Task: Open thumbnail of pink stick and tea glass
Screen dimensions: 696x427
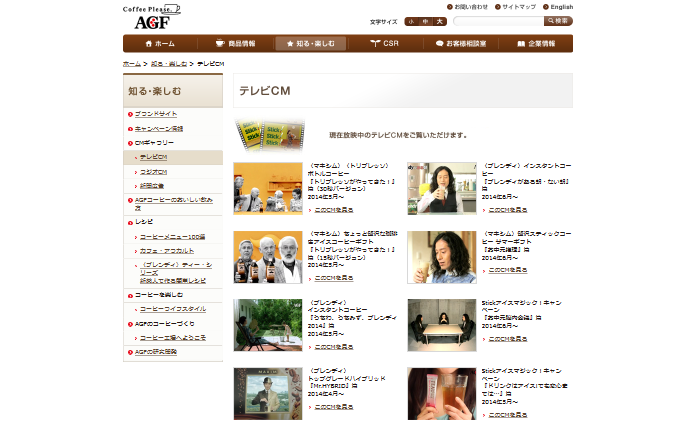Action: click(442, 394)
